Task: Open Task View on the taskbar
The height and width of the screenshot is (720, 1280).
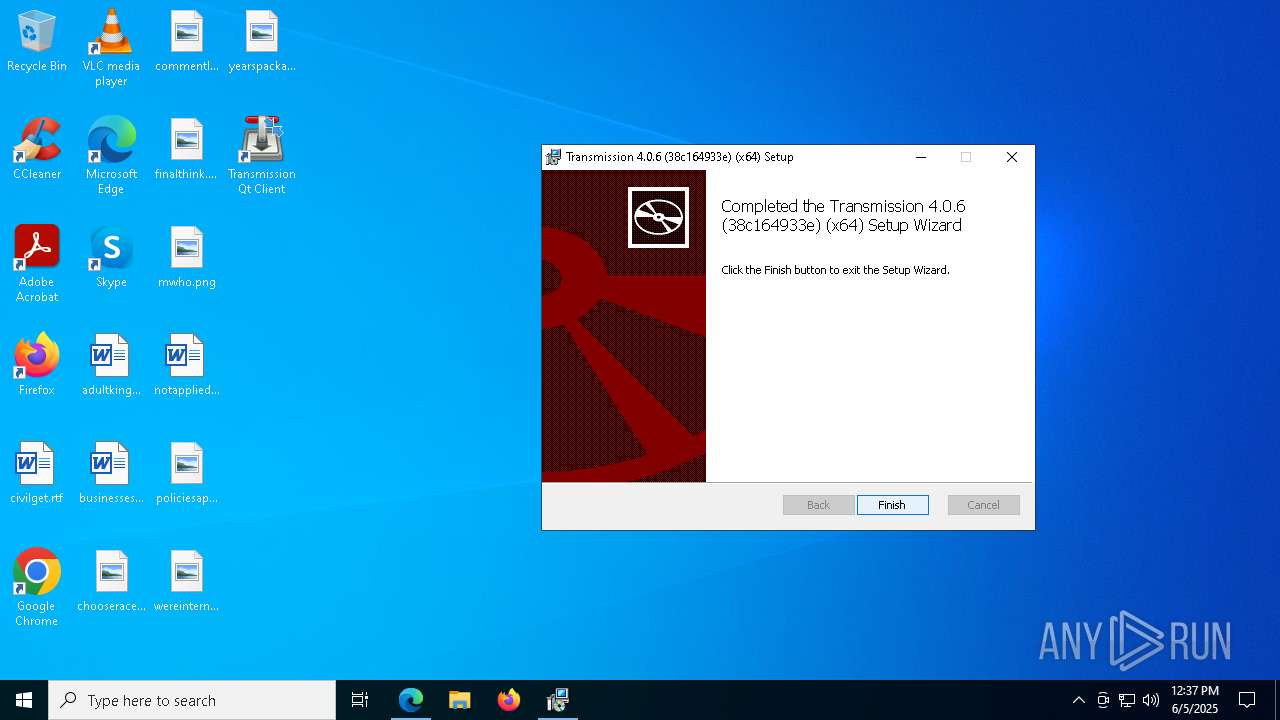Action: pos(360,700)
